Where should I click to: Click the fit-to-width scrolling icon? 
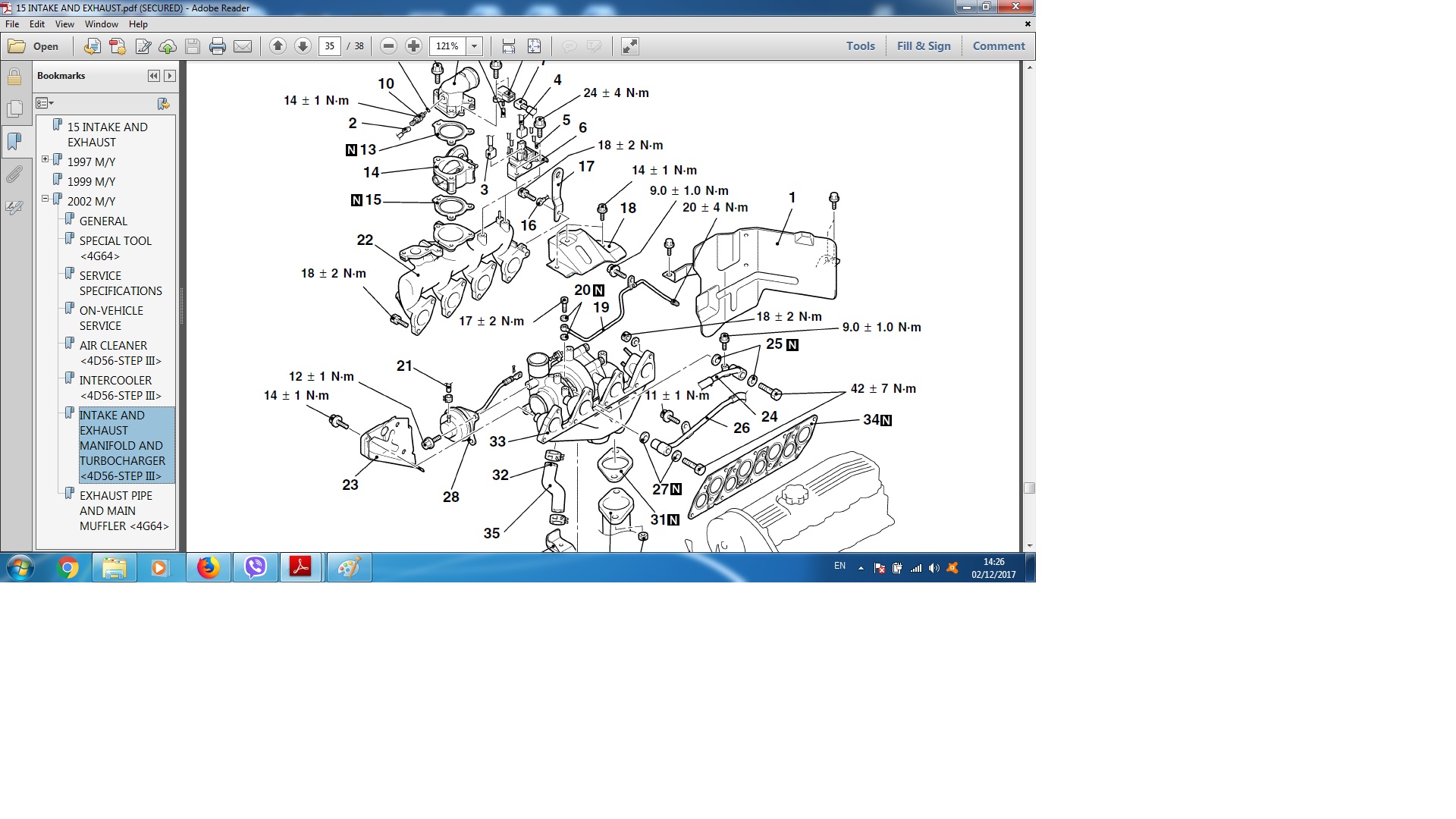click(x=509, y=46)
